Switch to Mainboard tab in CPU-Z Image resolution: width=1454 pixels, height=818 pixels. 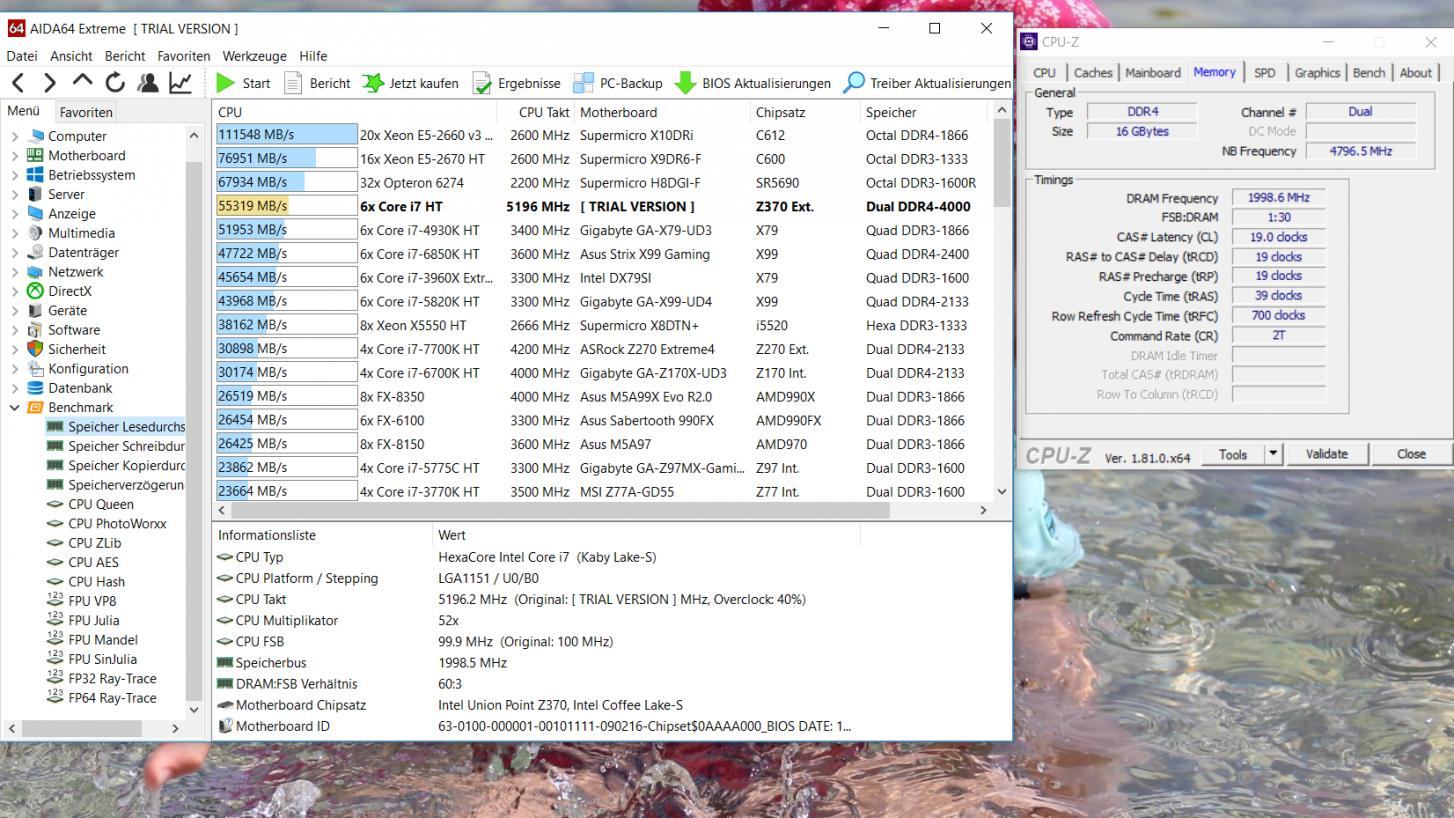[x=1153, y=72]
